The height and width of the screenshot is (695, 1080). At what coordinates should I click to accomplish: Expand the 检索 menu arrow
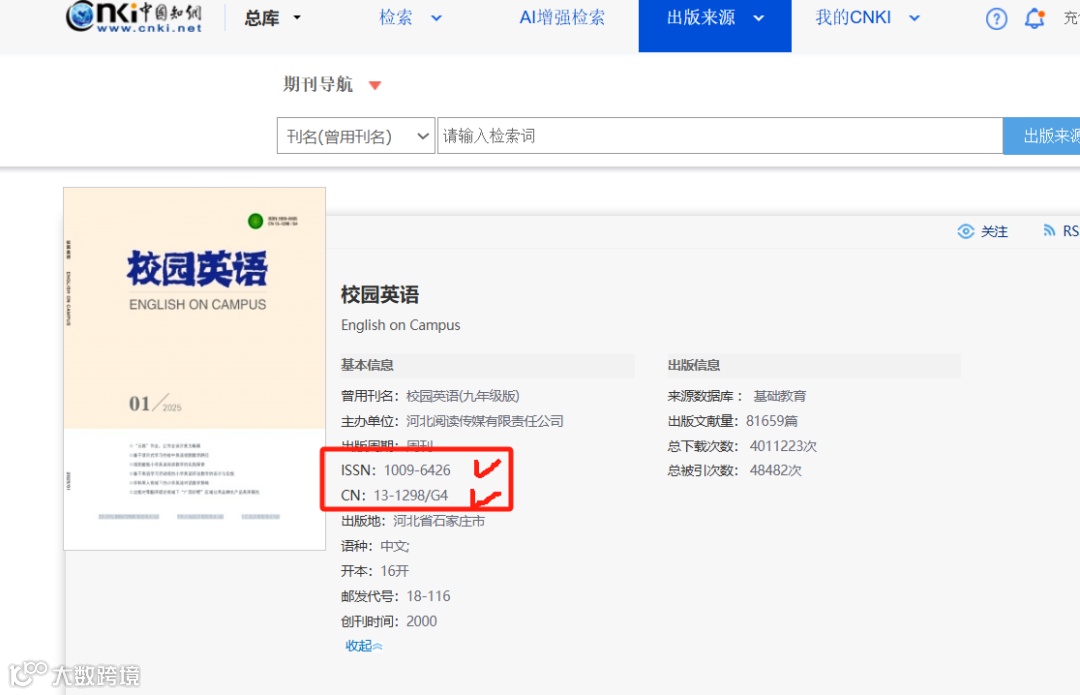436,19
